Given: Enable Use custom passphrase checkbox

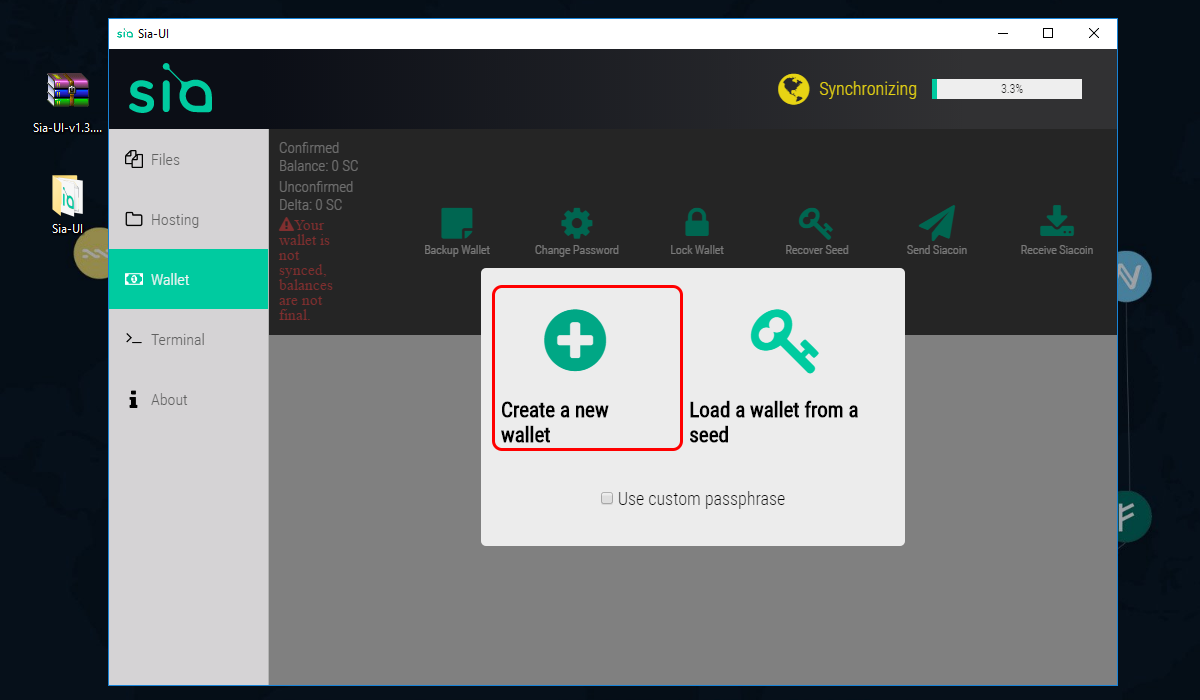Looking at the screenshot, I should 607,498.
